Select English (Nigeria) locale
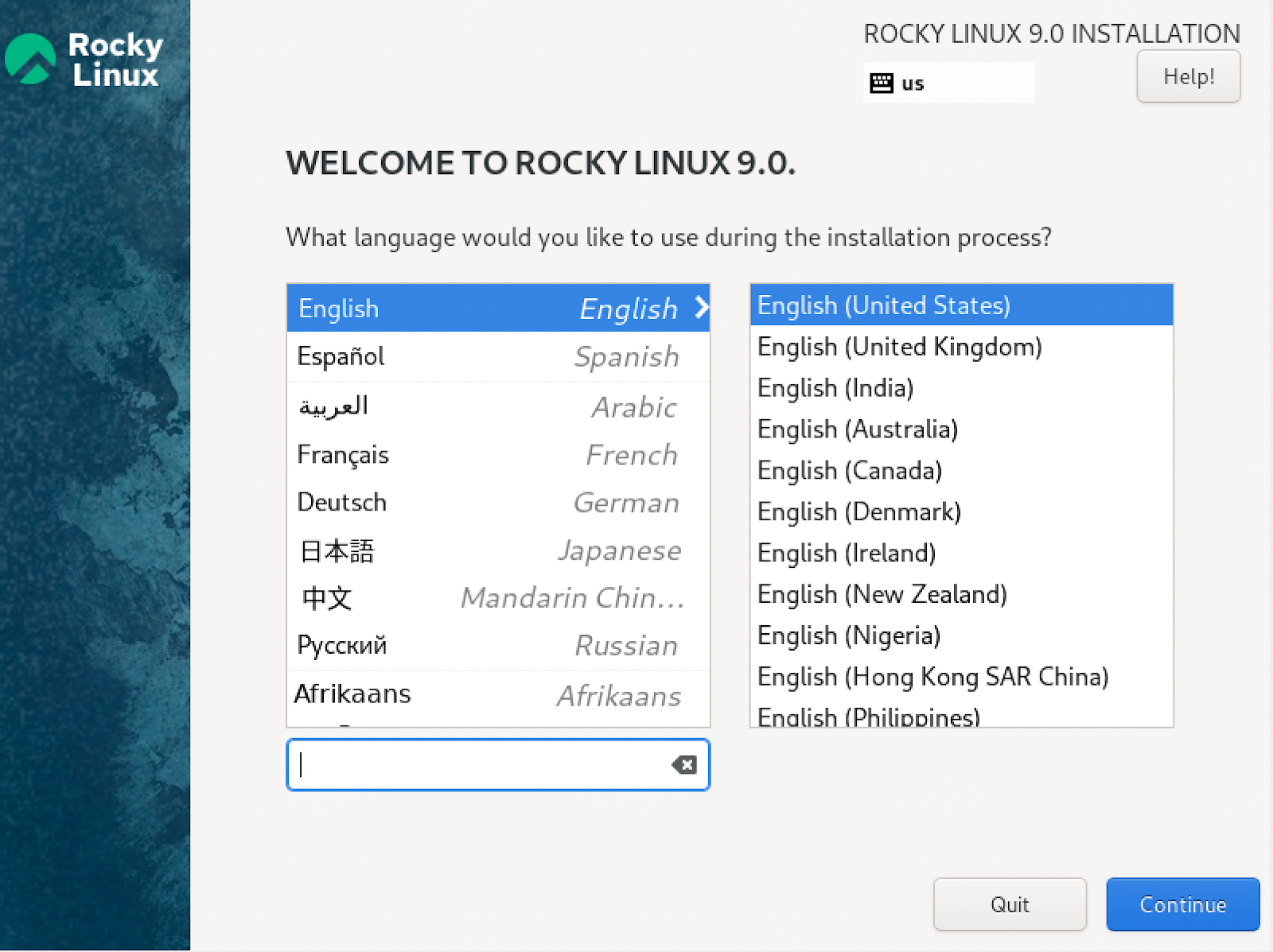Viewport: 1273px width, 952px height. [x=961, y=636]
